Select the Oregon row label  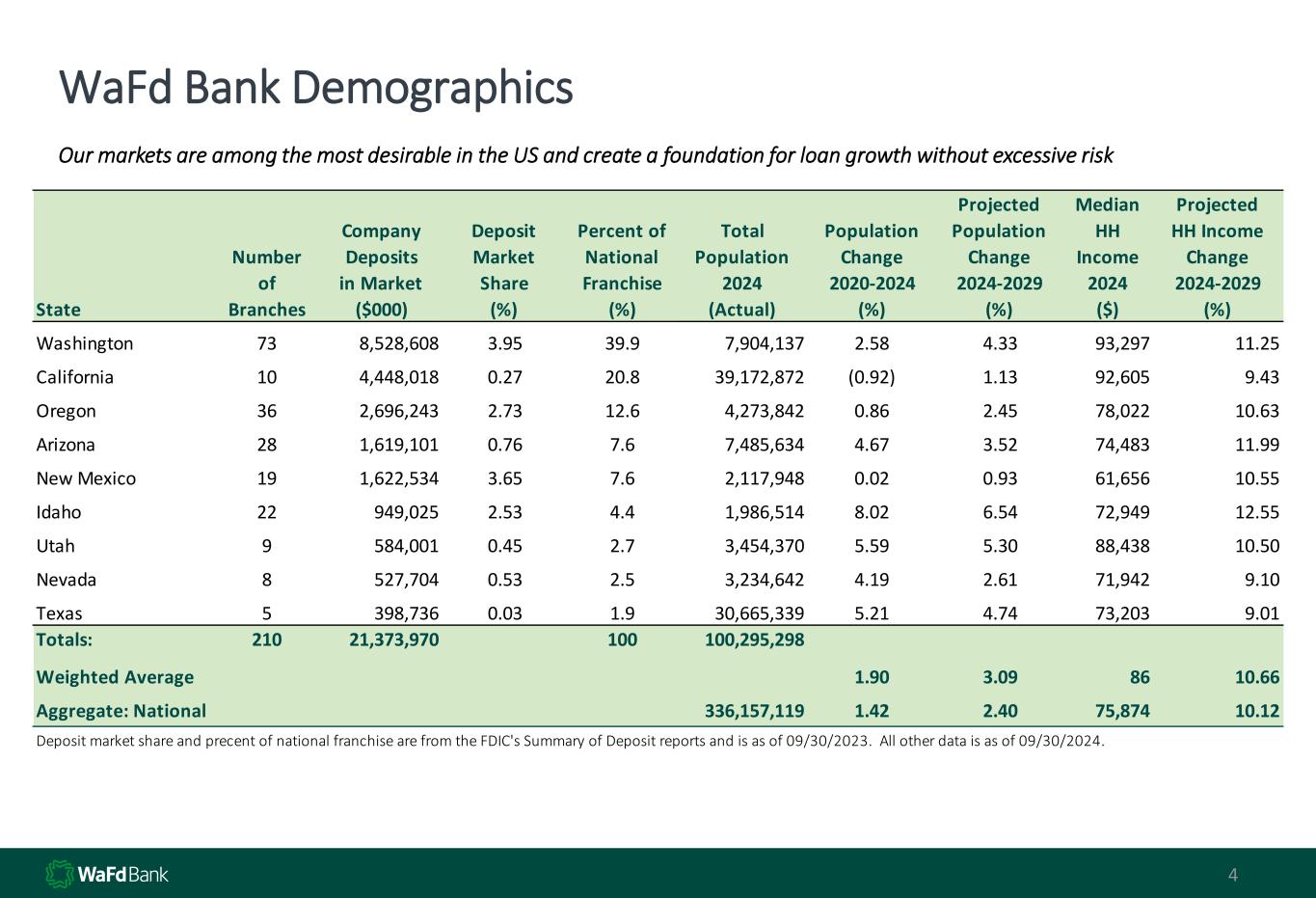point(66,412)
